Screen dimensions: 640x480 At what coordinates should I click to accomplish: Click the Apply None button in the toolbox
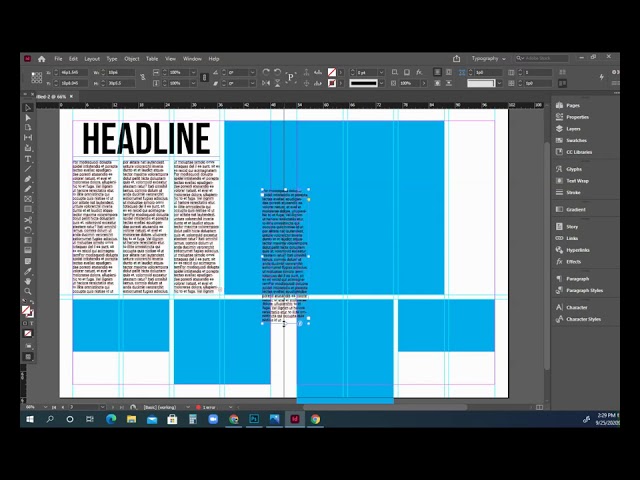pyautogui.click(x=28, y=334)
